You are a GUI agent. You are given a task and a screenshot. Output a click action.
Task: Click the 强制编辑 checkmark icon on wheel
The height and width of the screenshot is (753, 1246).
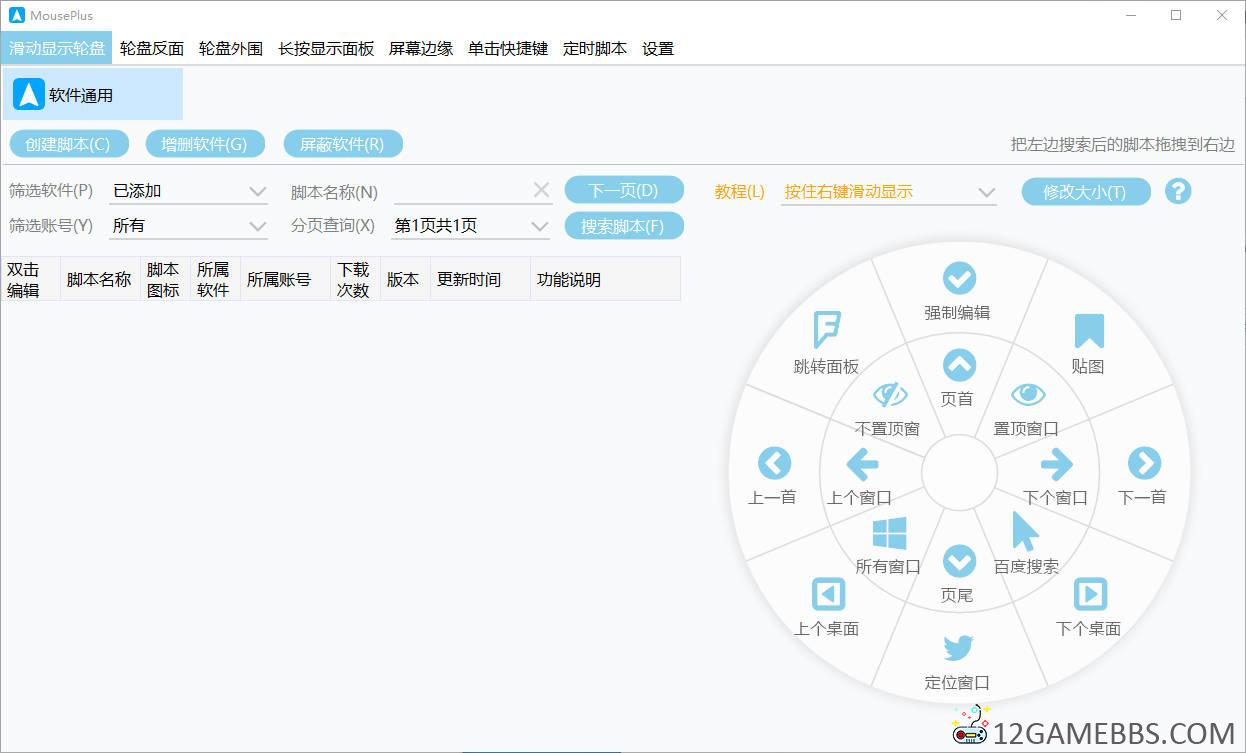[x=958, y=279]
